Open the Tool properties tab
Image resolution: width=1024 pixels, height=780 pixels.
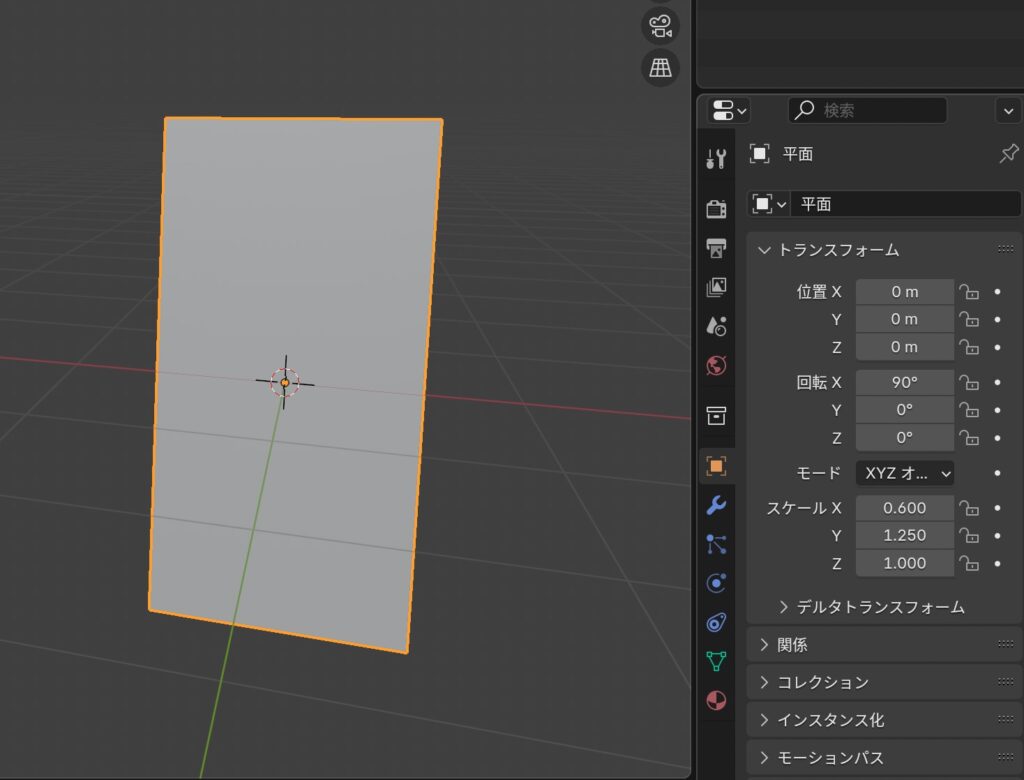coord(716,158)
